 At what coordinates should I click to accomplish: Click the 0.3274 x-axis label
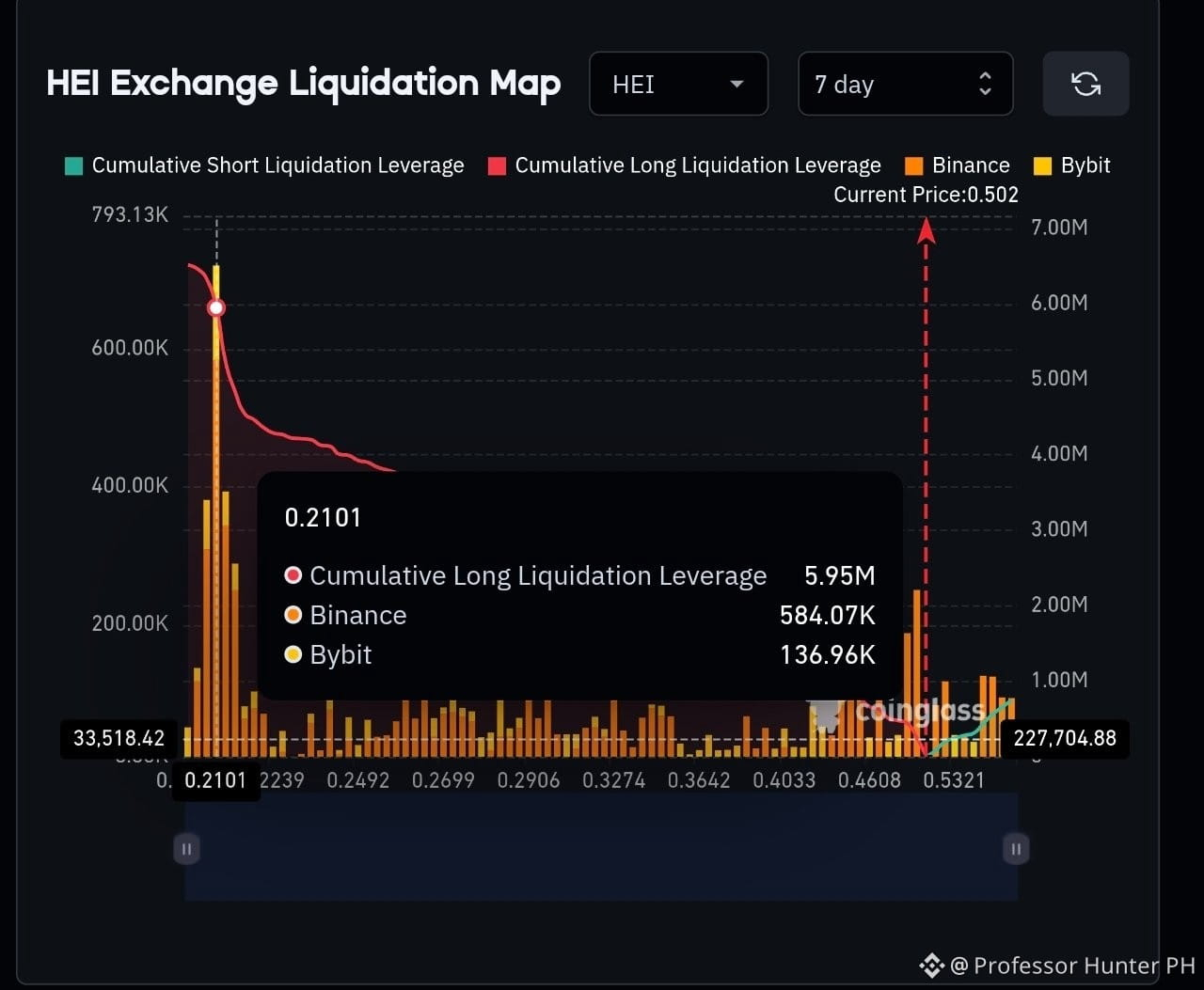click(x=613, y=780)
